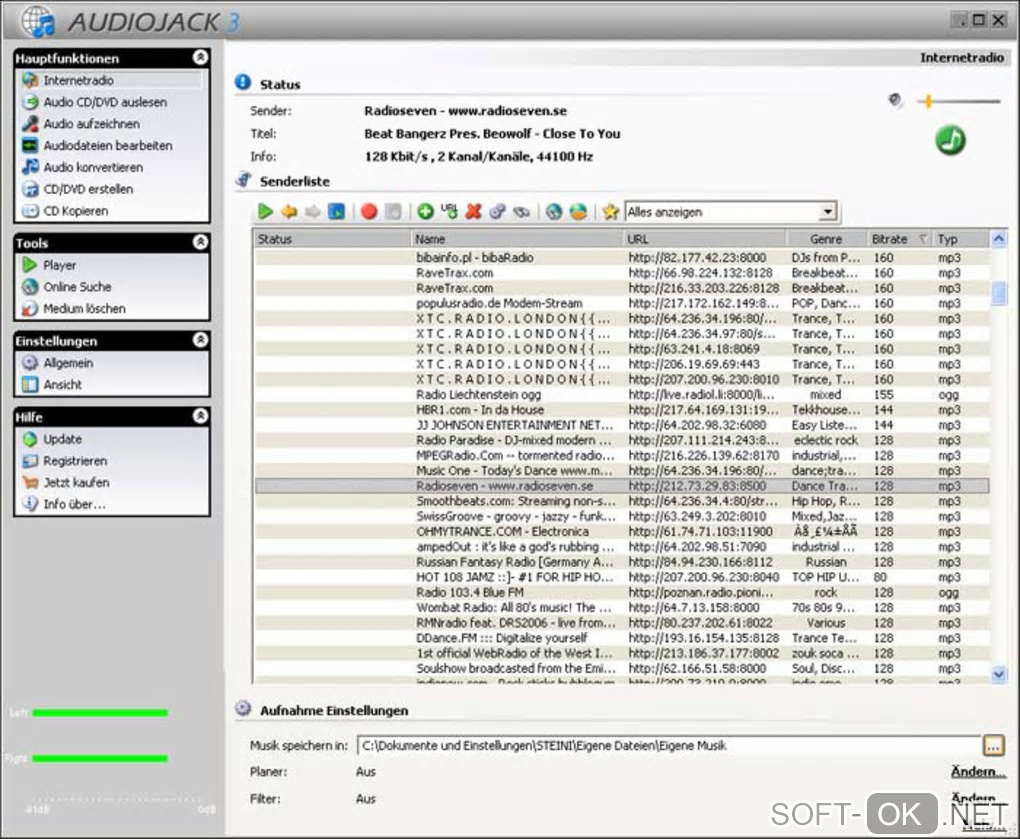
Task: Open the Alles anzeigen filter dropdown
Action: pos(827,212)
